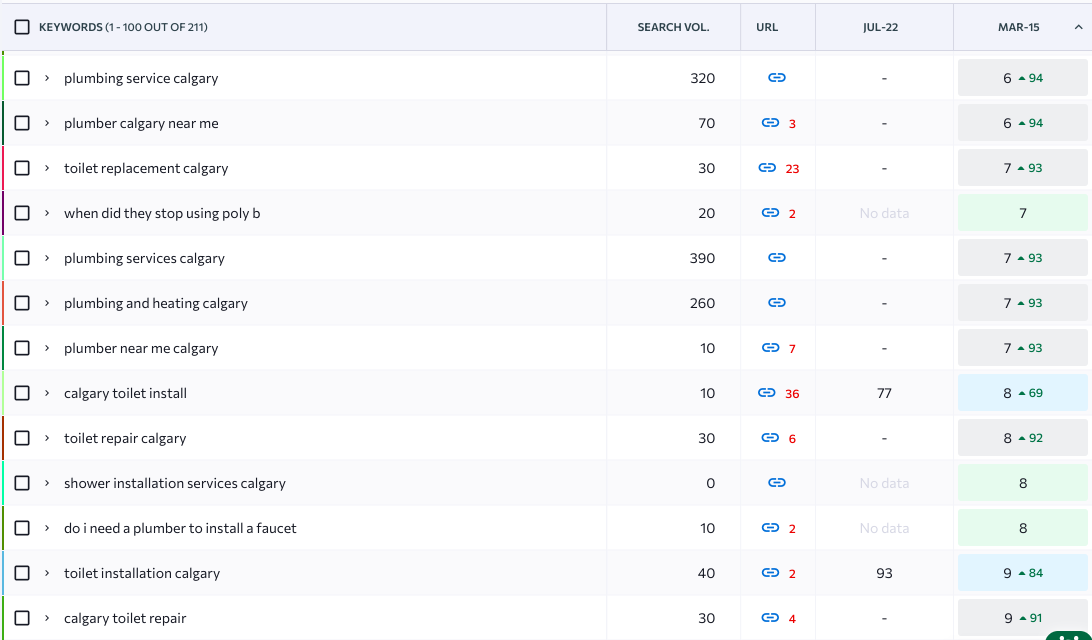Click URL link icon for calgary toilet install

click(x=767, y=393)
